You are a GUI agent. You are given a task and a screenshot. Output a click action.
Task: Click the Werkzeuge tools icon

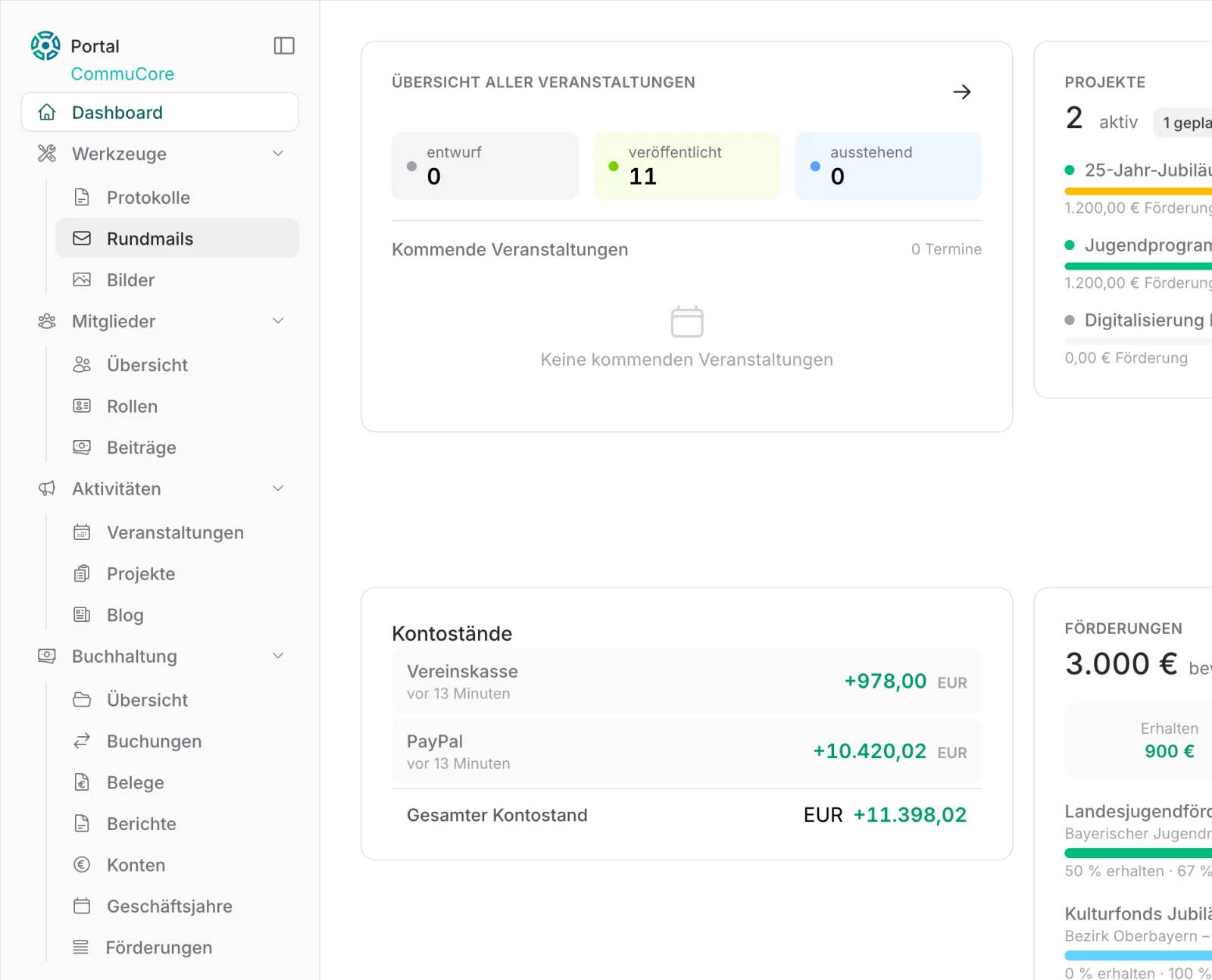click(x=47, y=154)
